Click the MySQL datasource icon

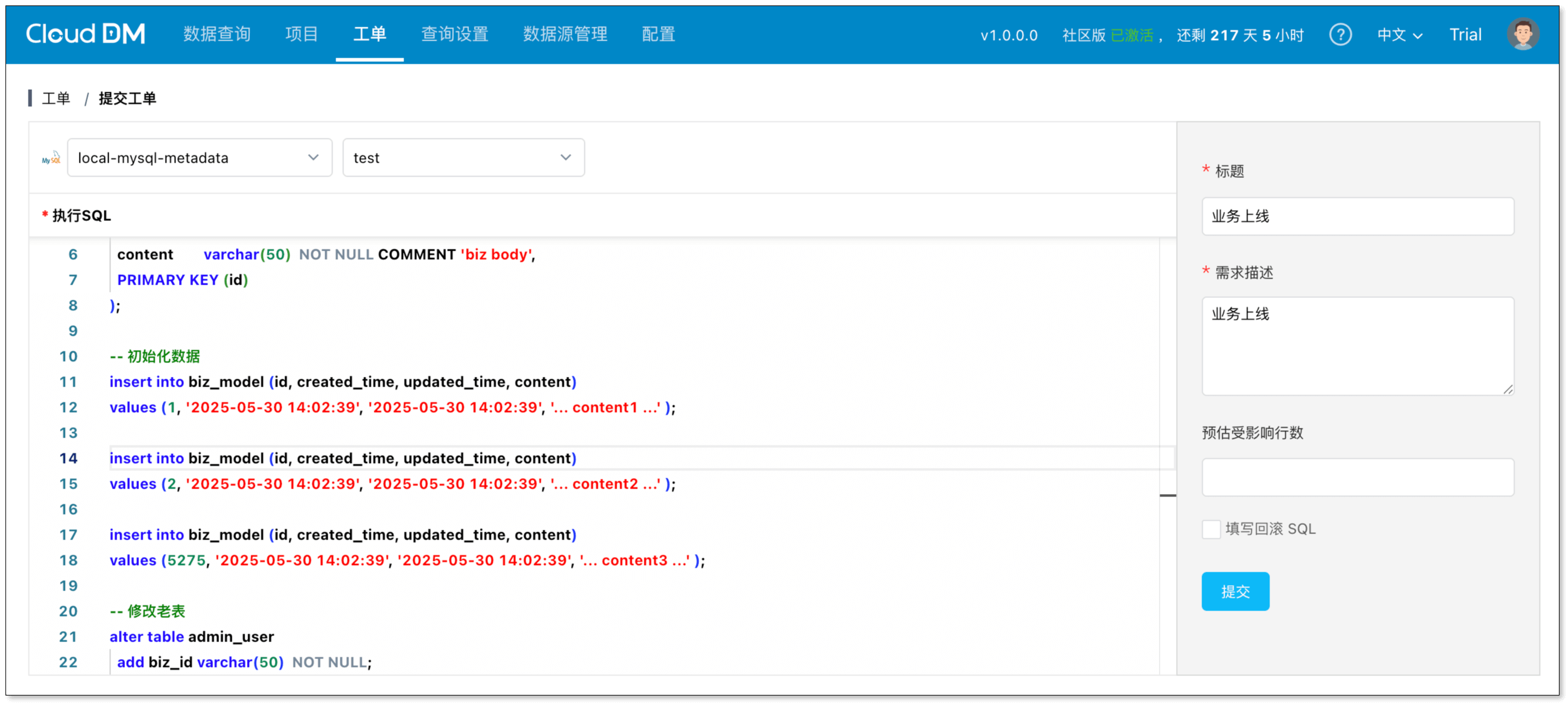51,158
